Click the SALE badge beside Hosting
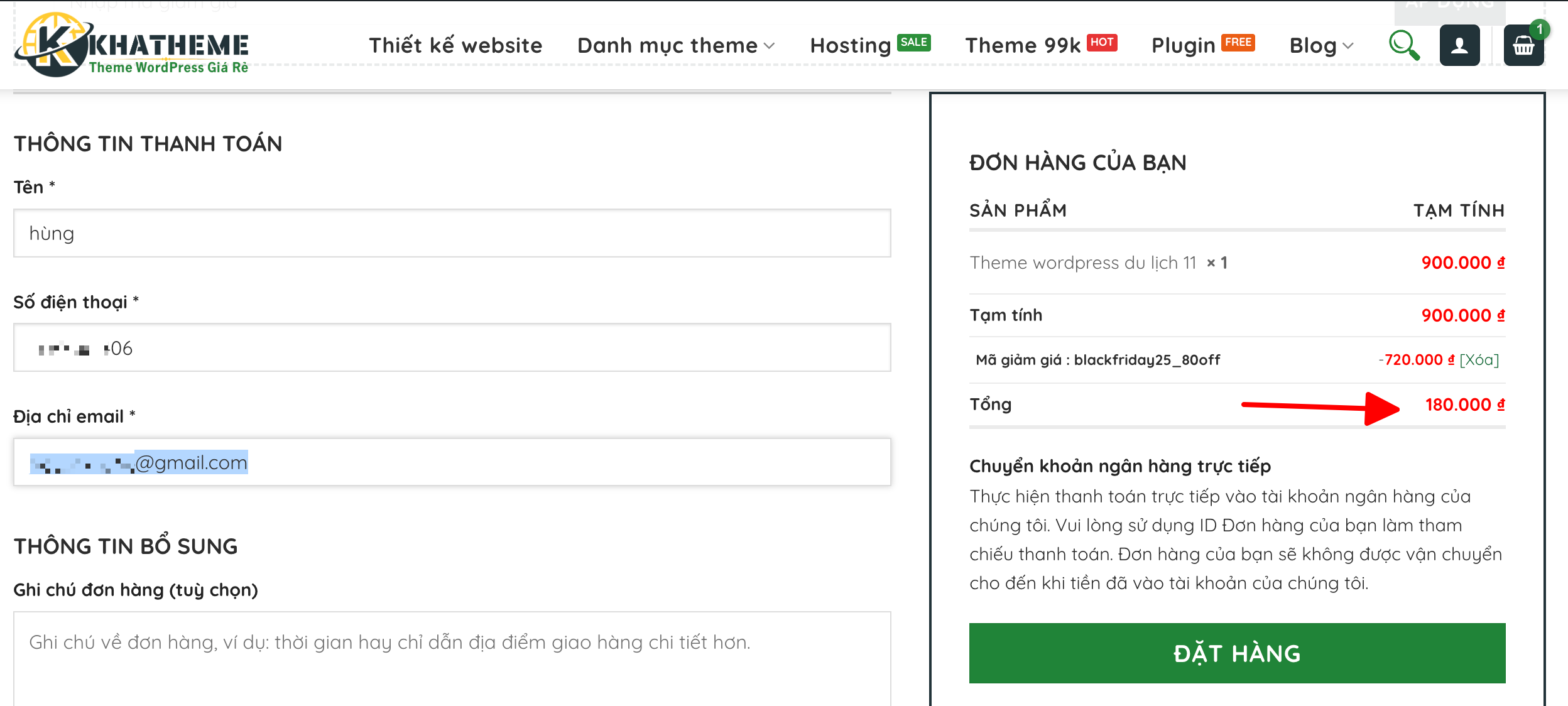 click(x=913, y=42)
